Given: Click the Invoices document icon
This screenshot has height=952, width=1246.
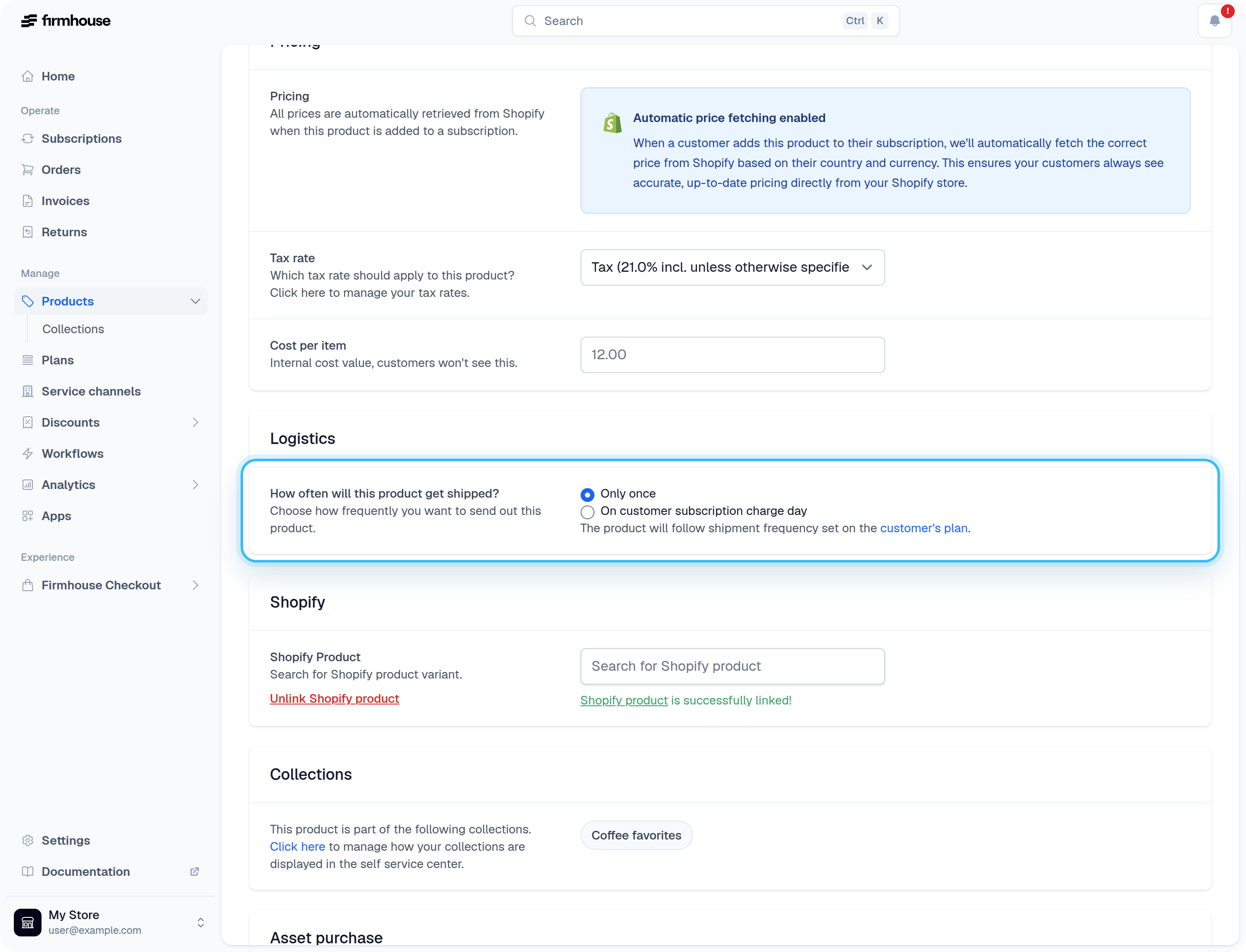Looking at the screenshot, I should click(27, 201).
